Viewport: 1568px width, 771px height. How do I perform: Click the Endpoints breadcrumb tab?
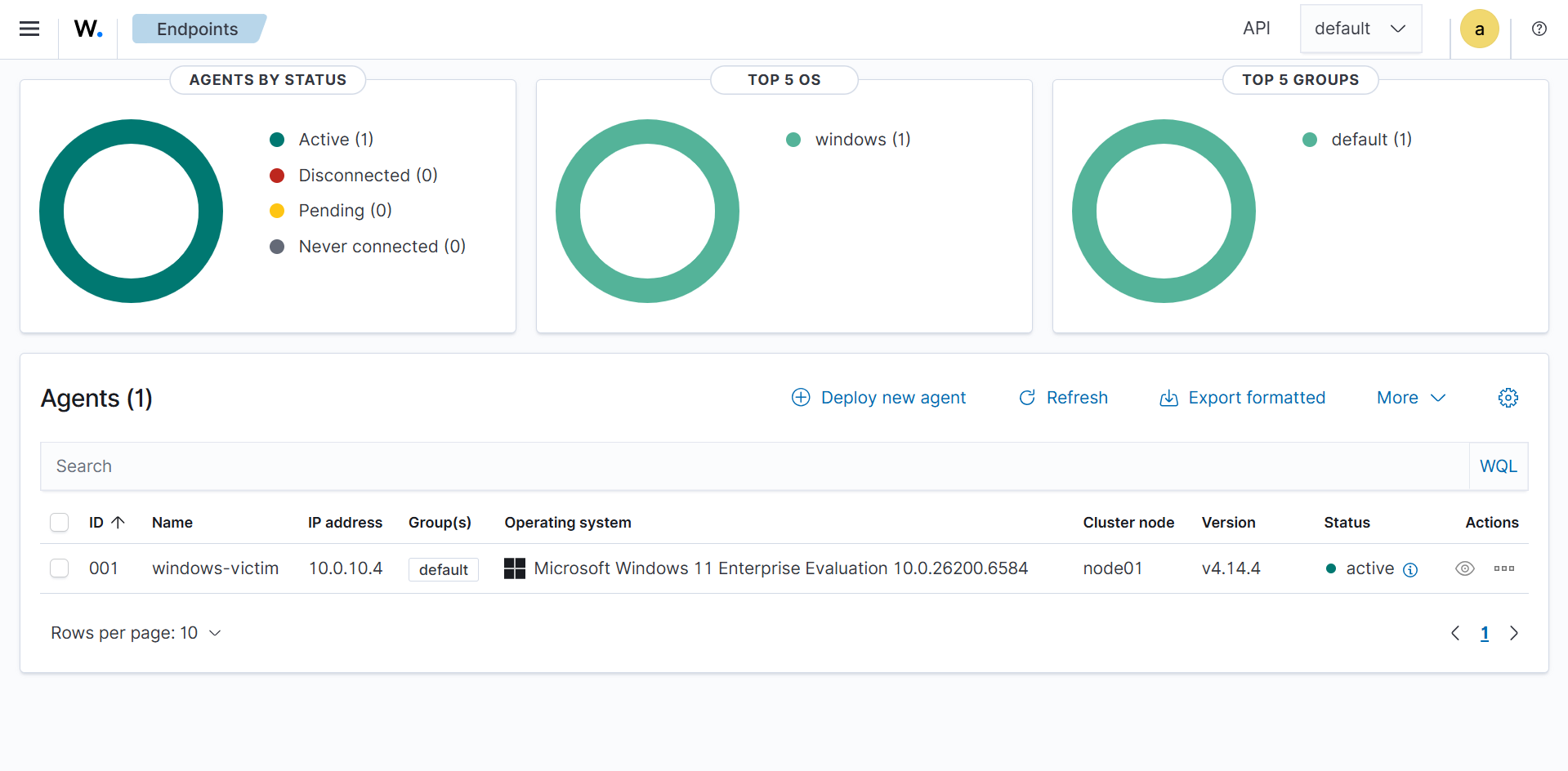click(x=198, y=29)
